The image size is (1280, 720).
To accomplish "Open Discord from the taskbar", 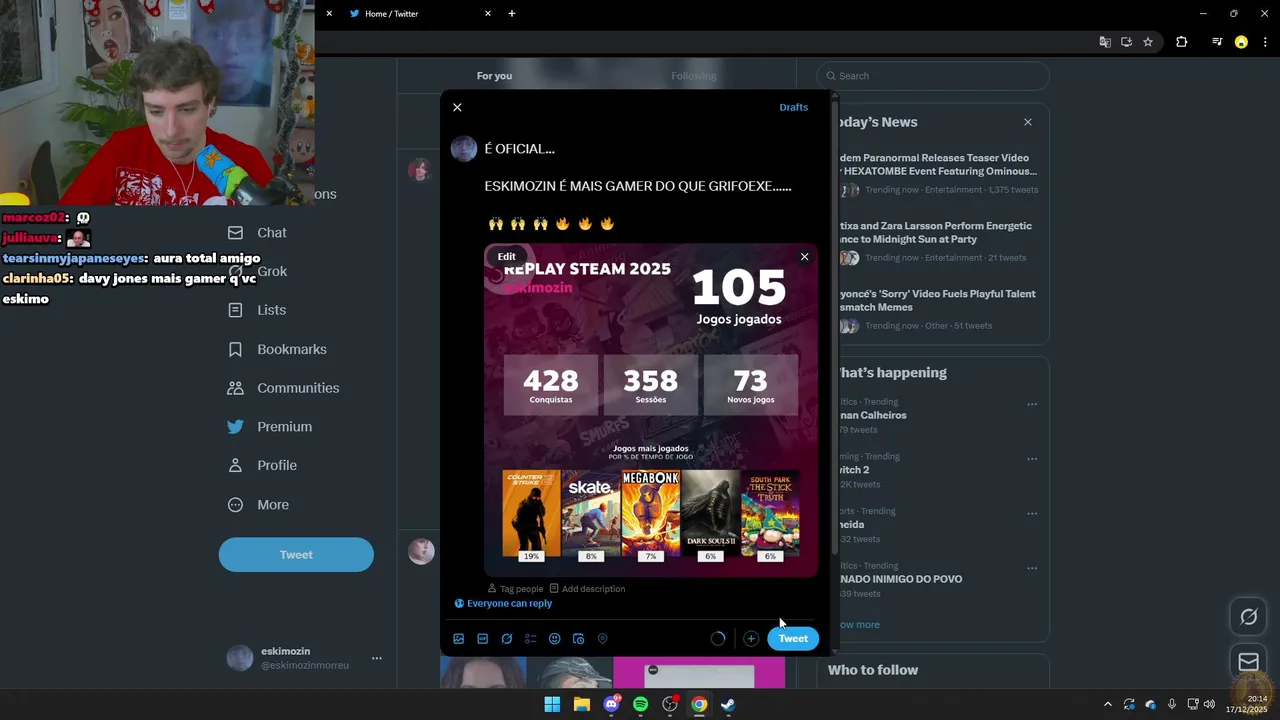I will (611, 705).
